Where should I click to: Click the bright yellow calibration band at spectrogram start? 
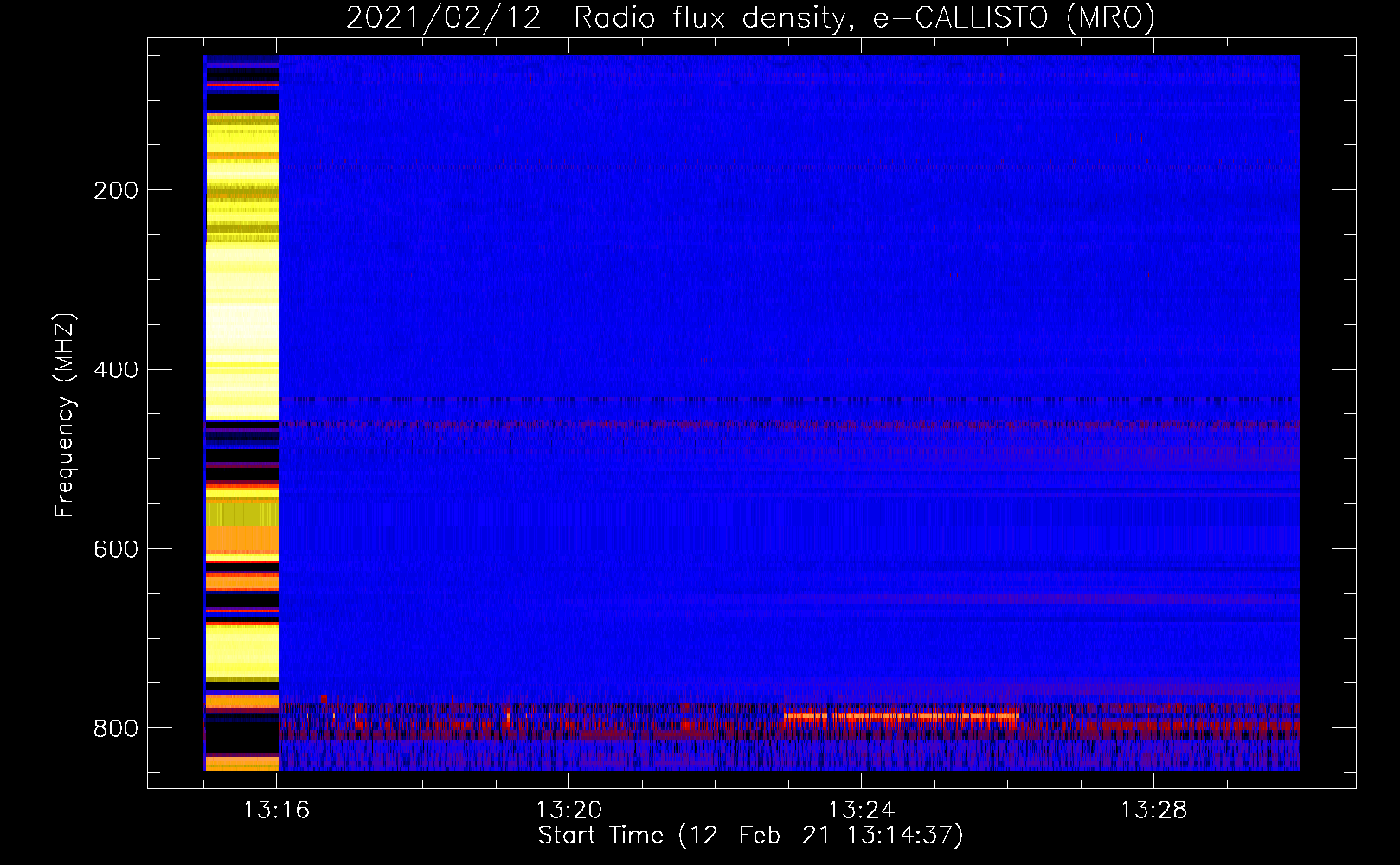242,266
